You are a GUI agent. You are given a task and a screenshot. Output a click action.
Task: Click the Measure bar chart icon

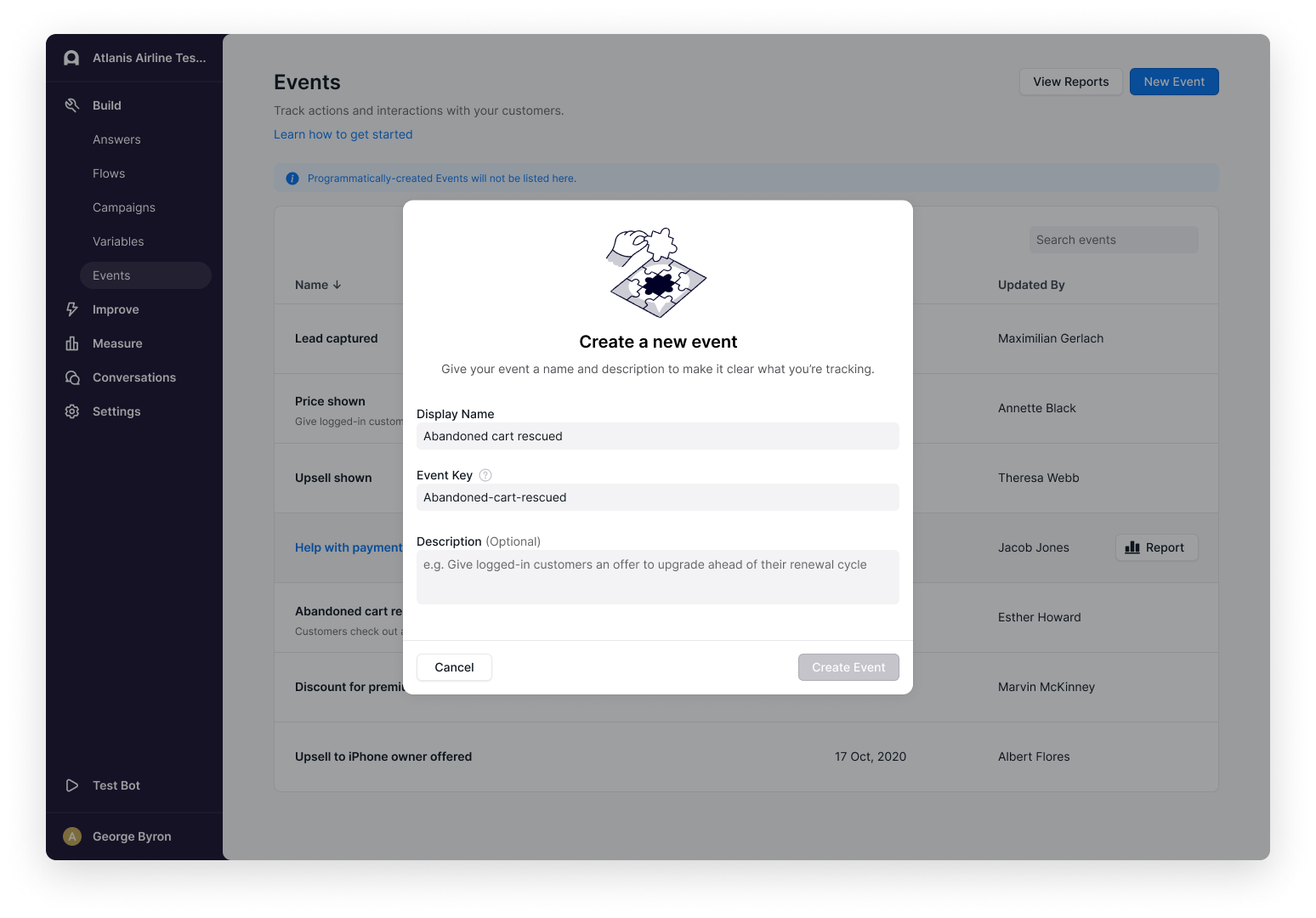(x=72, y=343)
